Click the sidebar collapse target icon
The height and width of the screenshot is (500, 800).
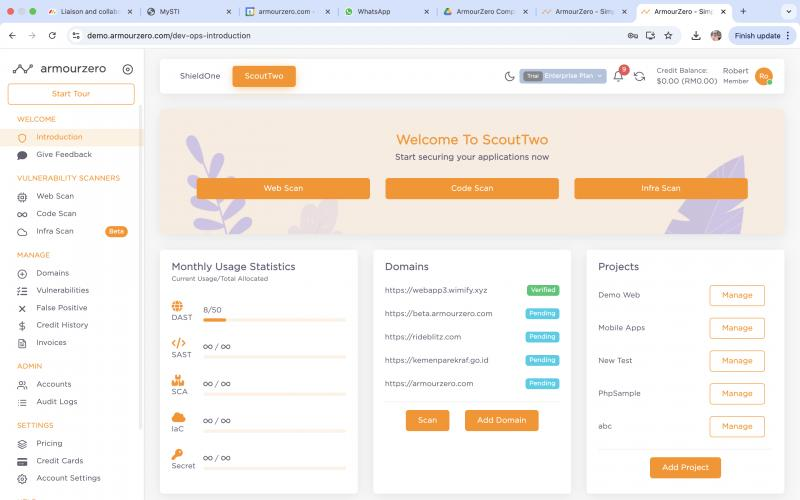click(x=128, y=69)
